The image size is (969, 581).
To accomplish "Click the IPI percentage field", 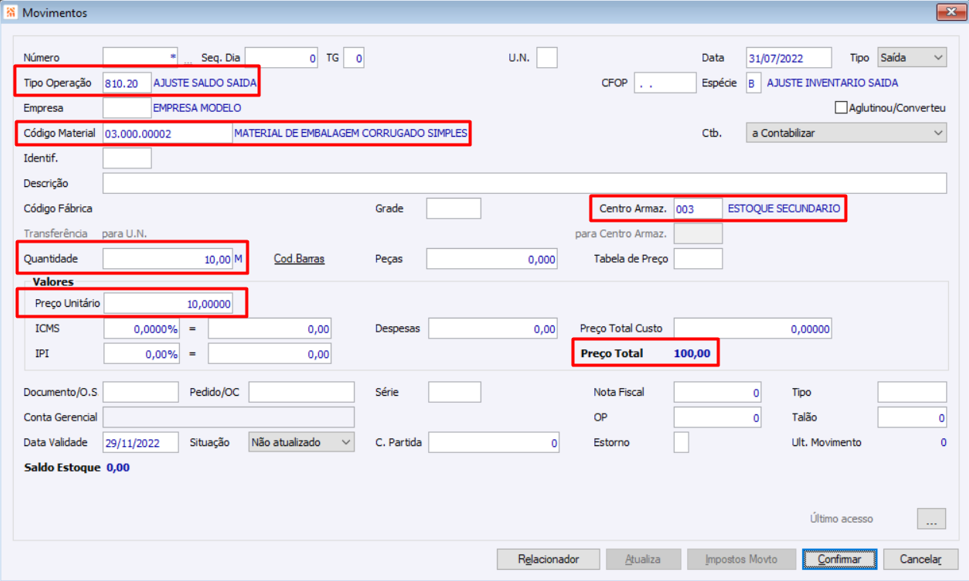I will pyautogui.click(x=142, y=354).
